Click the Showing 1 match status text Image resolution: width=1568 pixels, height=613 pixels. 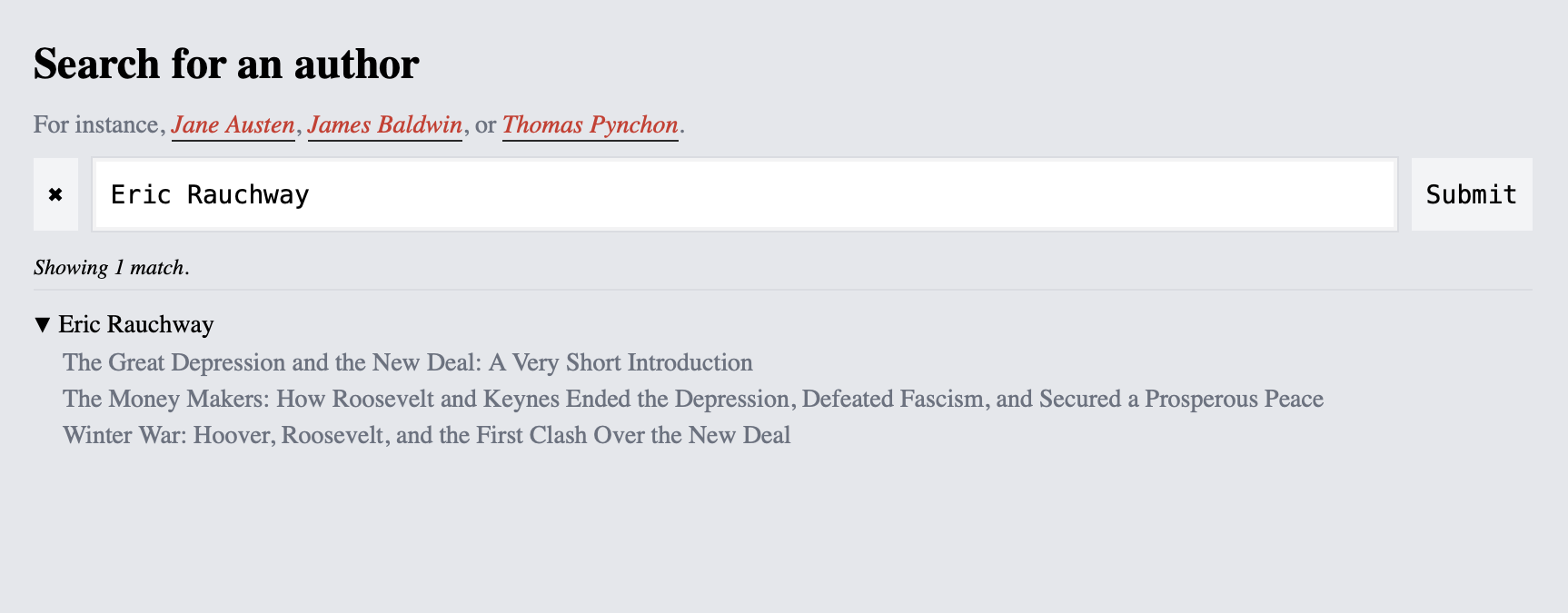click(112, 267)
